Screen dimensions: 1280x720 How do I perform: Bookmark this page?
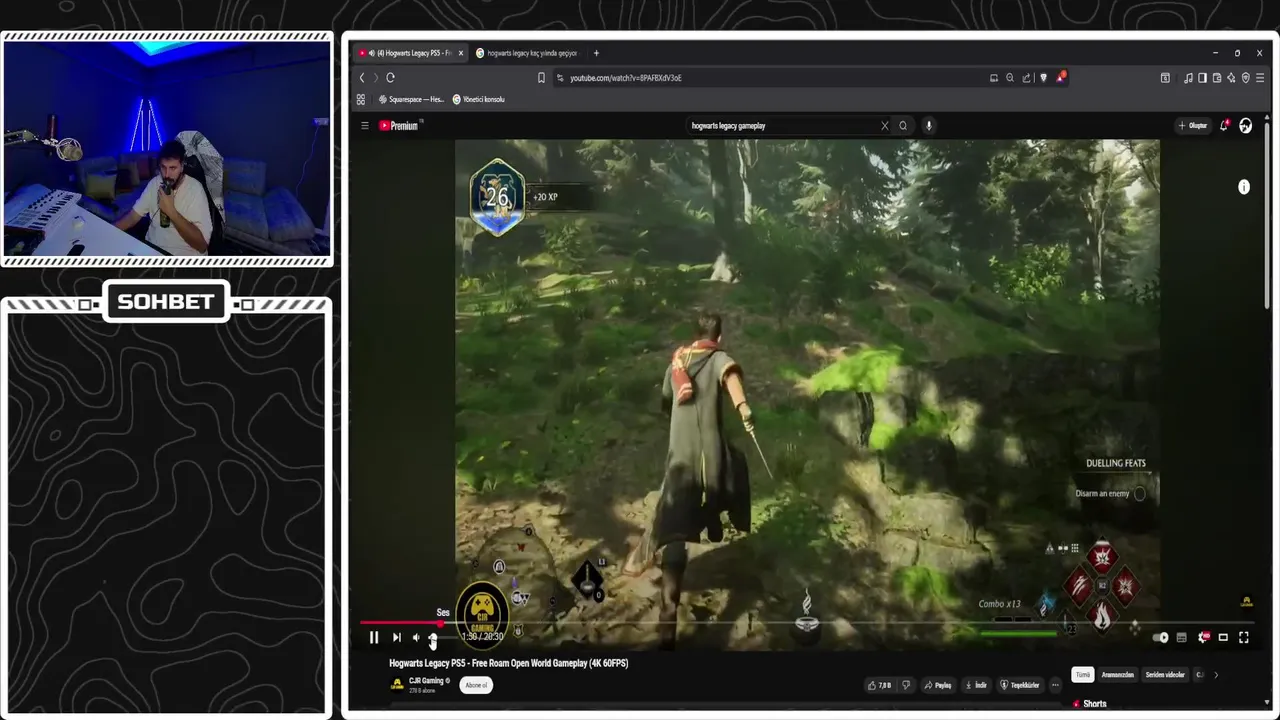coord(541,77)
